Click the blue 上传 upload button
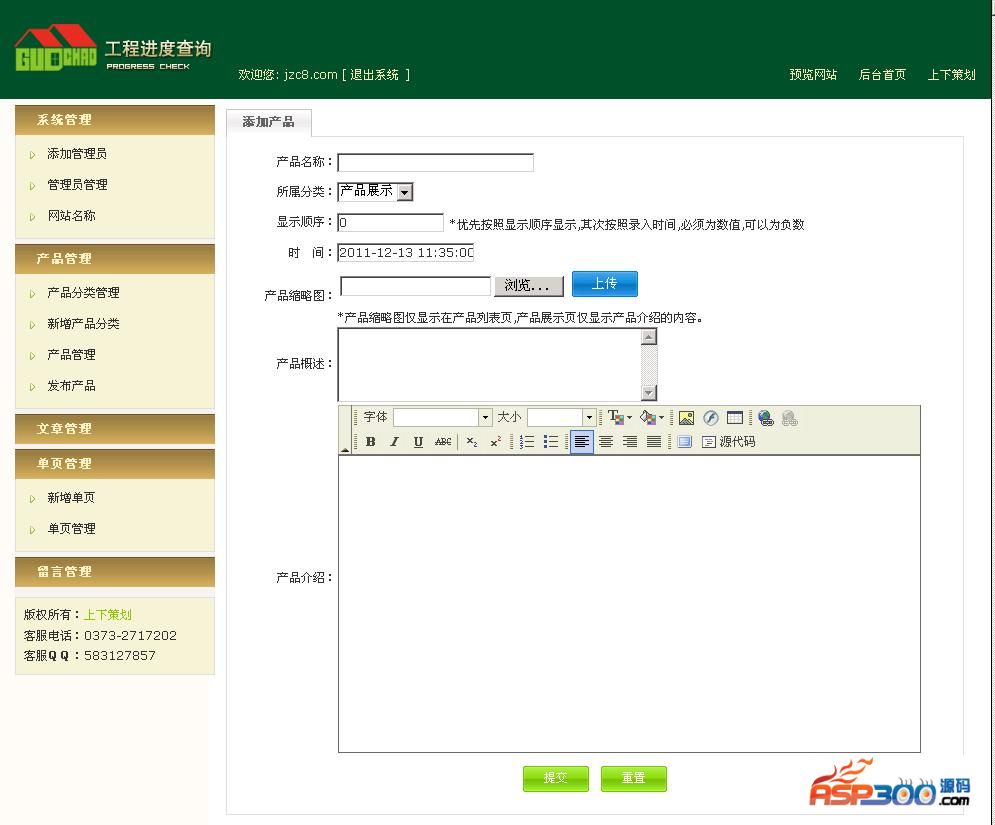Image resolution: width=995 pixels, height=825 pixels. (x=604, y=284)
